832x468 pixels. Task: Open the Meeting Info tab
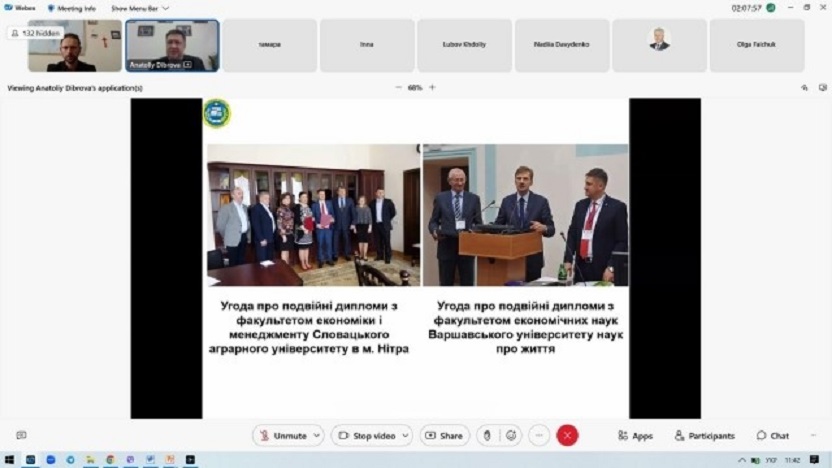click(72, 8)
